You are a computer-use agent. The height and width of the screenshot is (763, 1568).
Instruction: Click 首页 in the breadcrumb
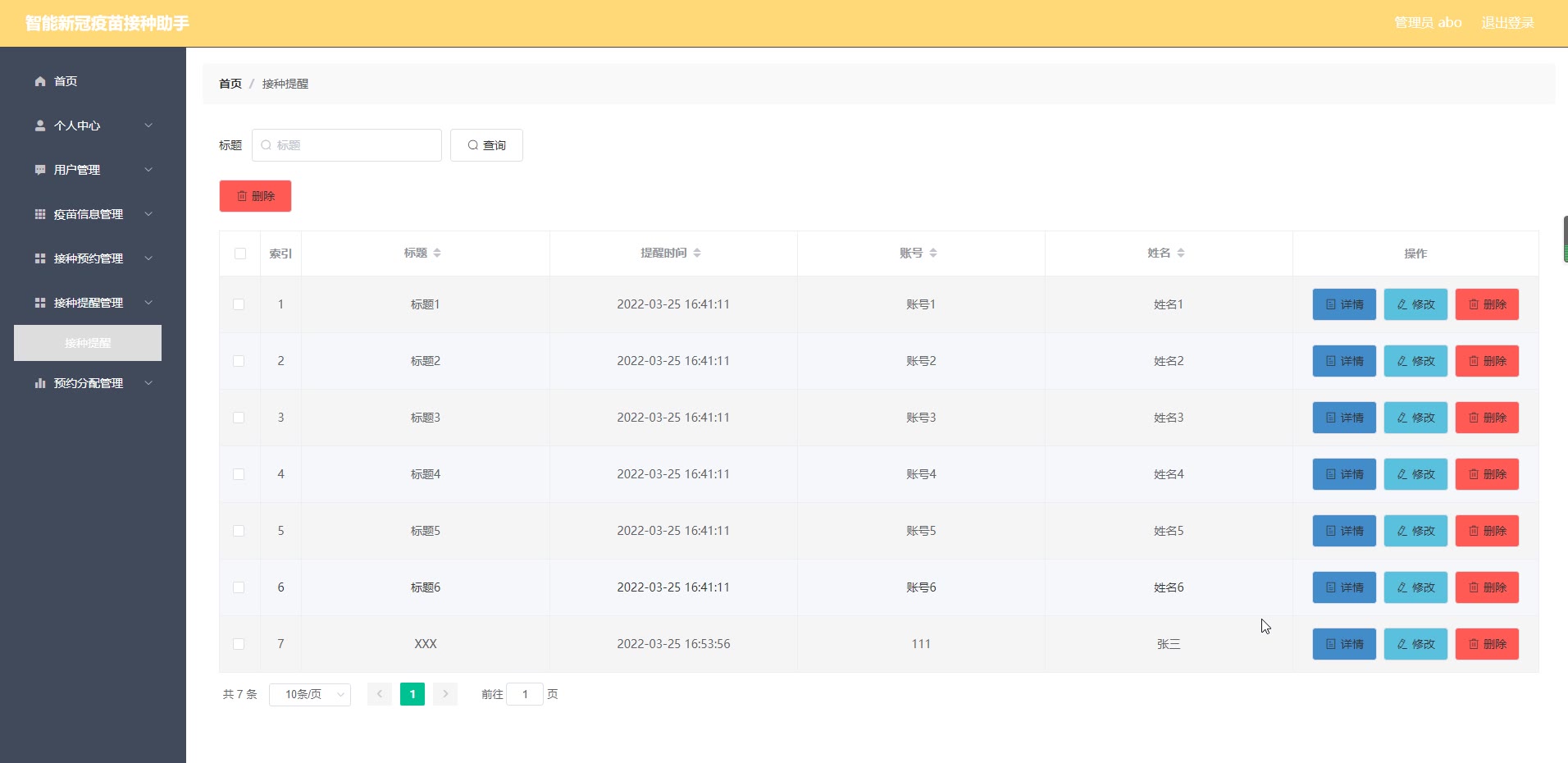230,84
